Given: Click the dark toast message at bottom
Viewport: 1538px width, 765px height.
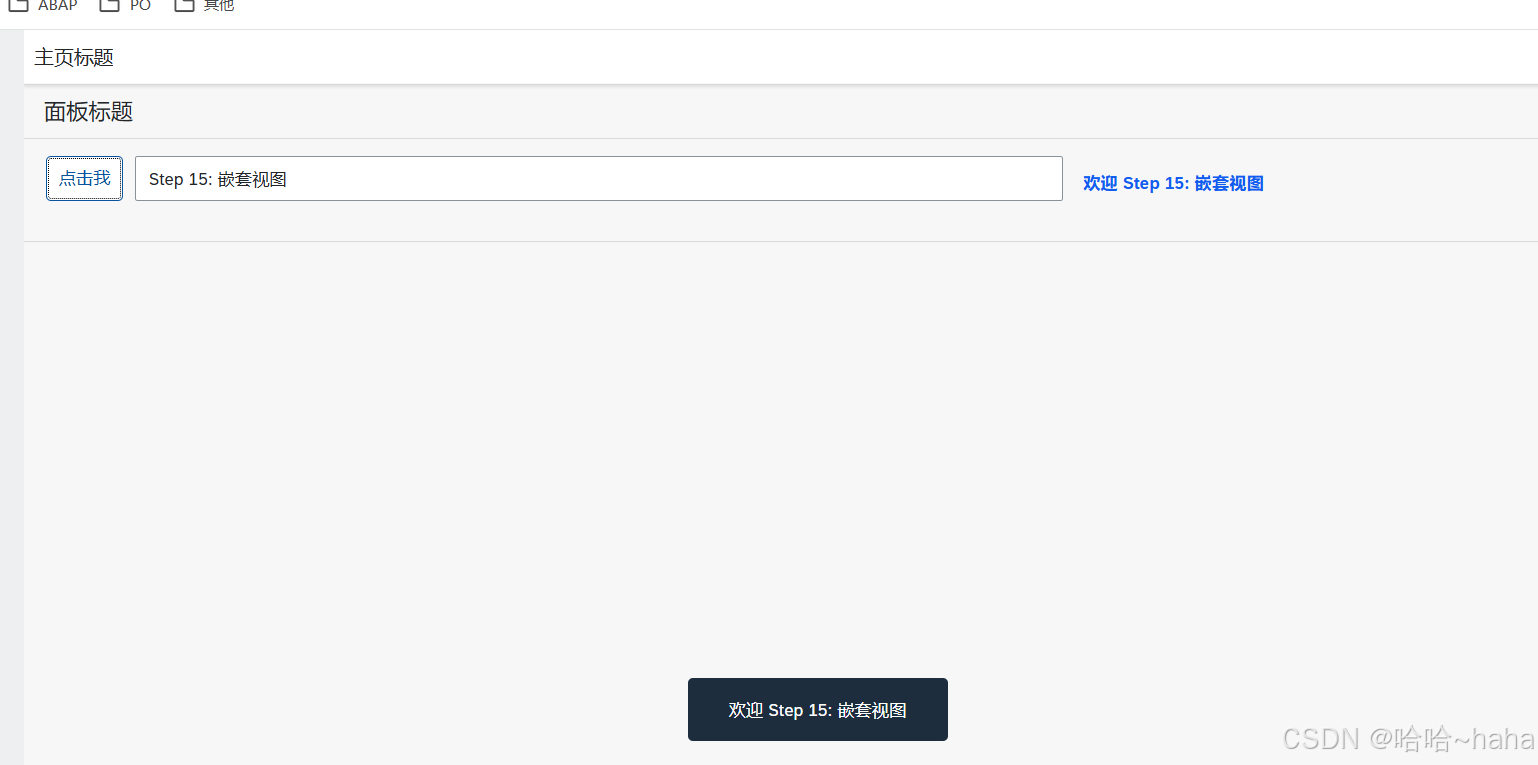Looking at the screenshot, I should (x=817, y=709).
